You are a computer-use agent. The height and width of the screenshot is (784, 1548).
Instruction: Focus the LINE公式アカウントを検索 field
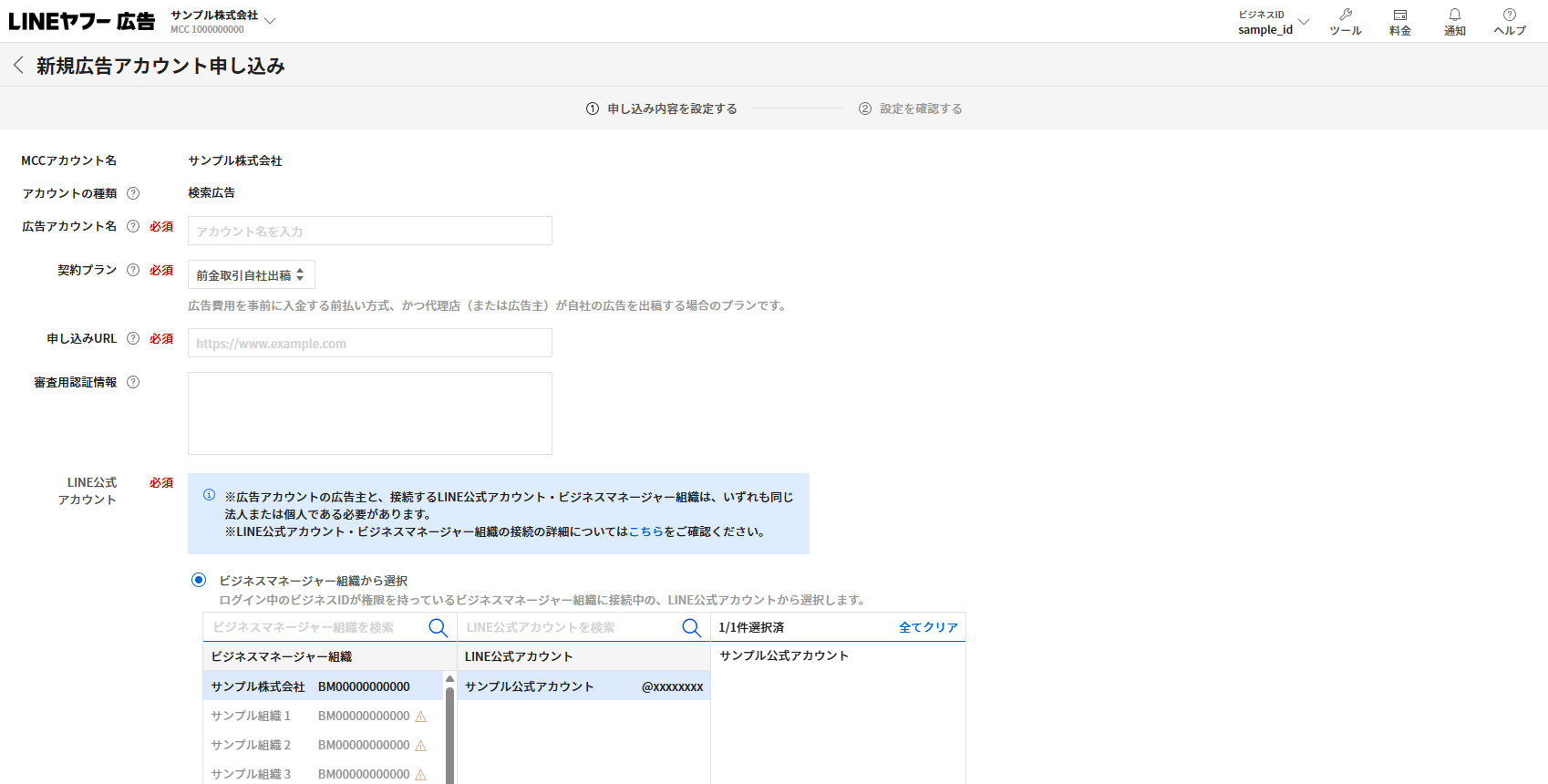[569, 627]
